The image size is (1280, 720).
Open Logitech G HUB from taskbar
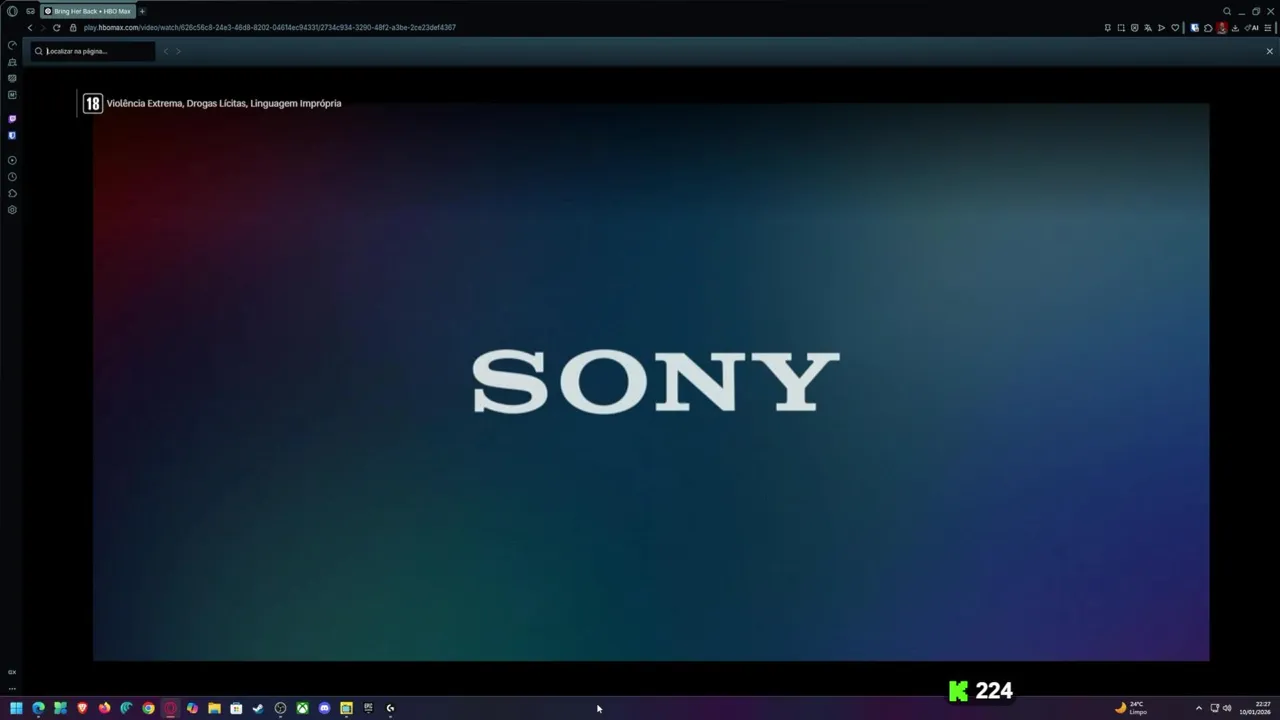pos(390,708)
